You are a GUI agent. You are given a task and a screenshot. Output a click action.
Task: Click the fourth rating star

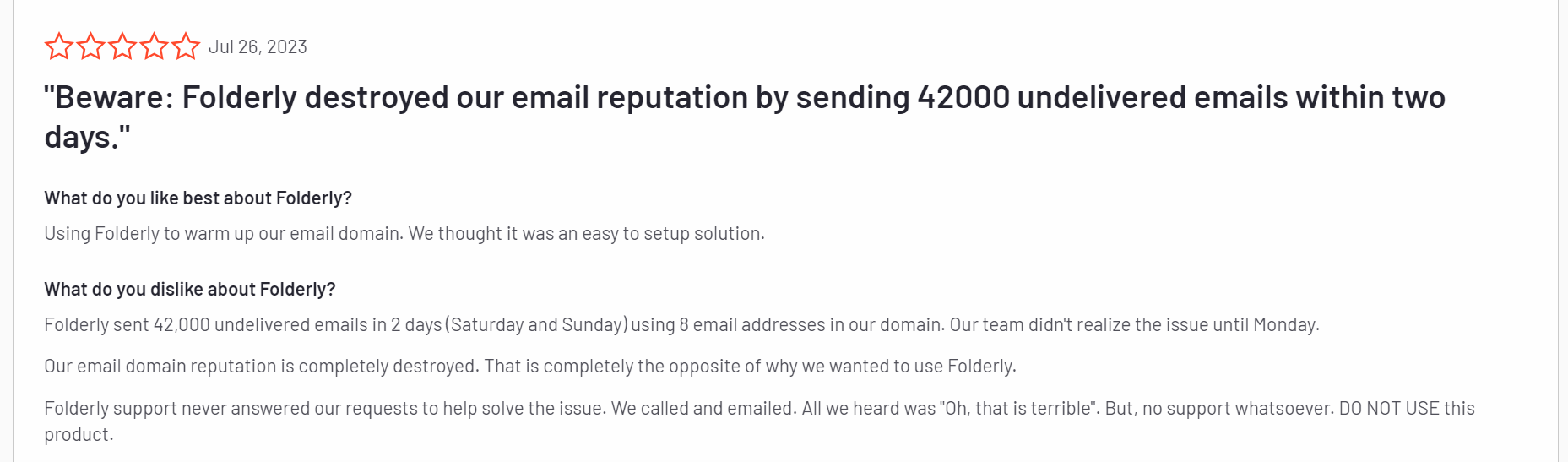point(155,46)
